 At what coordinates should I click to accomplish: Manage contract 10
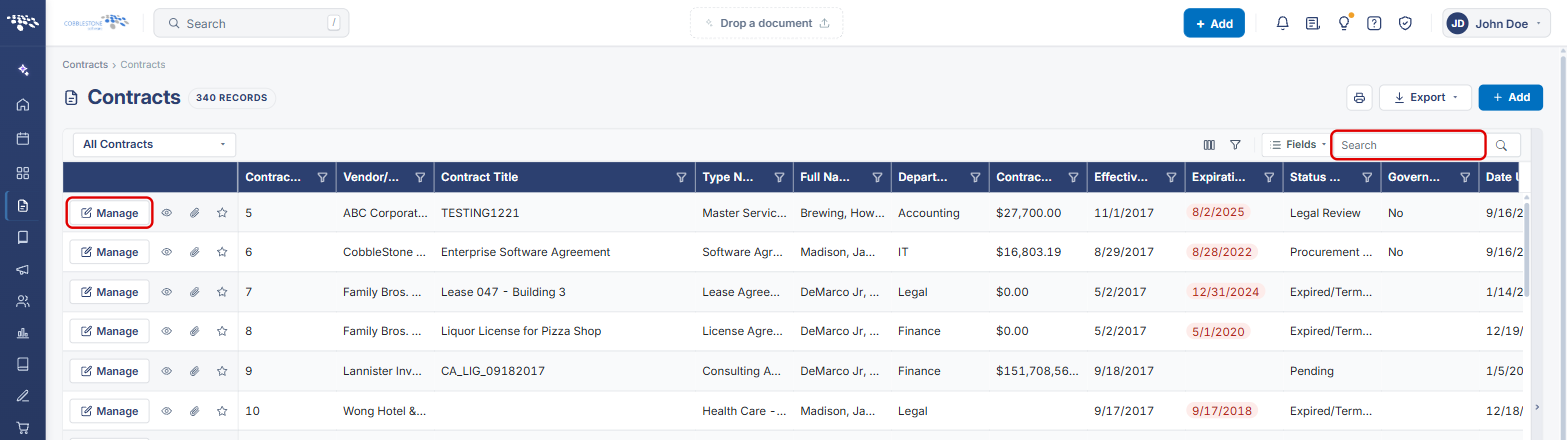[109, 411]
